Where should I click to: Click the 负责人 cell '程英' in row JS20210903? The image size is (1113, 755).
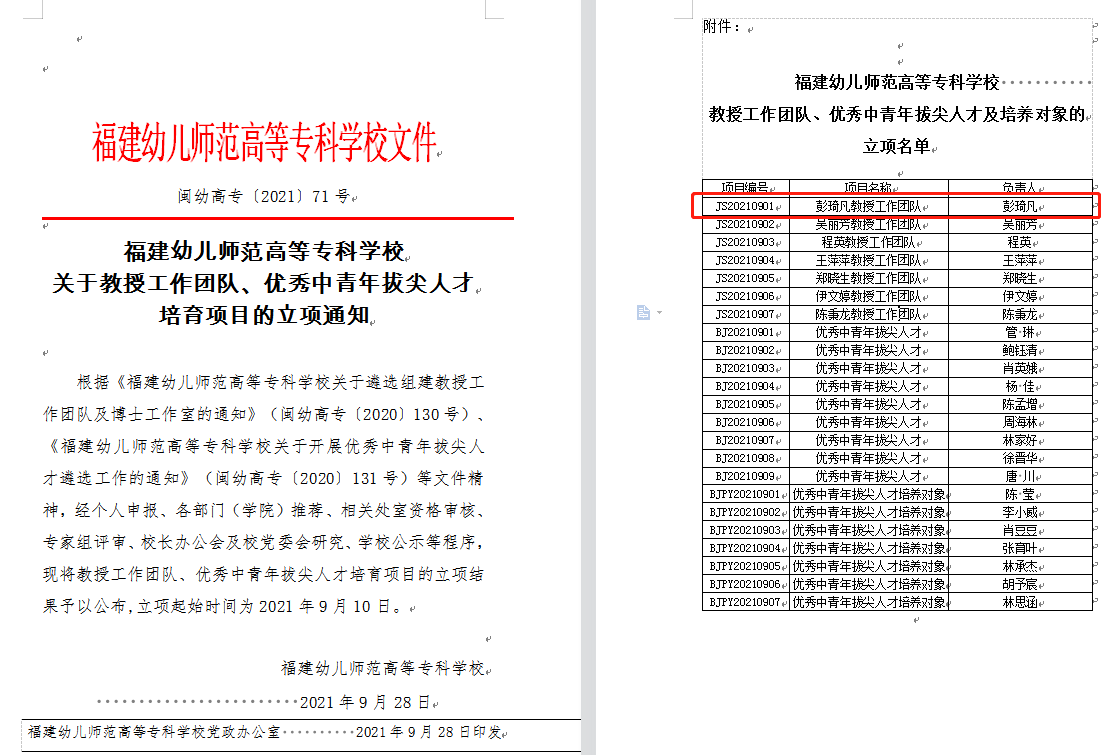pyautogui.click(x=1020, y=242)
